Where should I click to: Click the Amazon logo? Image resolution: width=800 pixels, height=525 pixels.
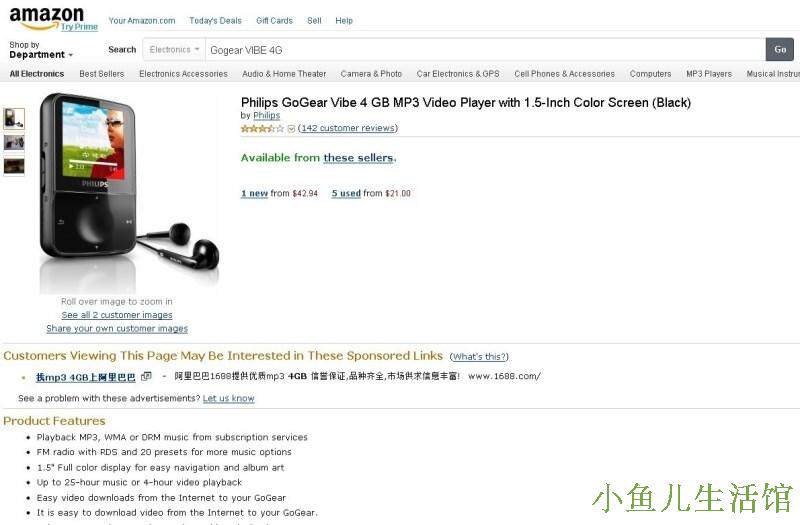pos(45,17)
